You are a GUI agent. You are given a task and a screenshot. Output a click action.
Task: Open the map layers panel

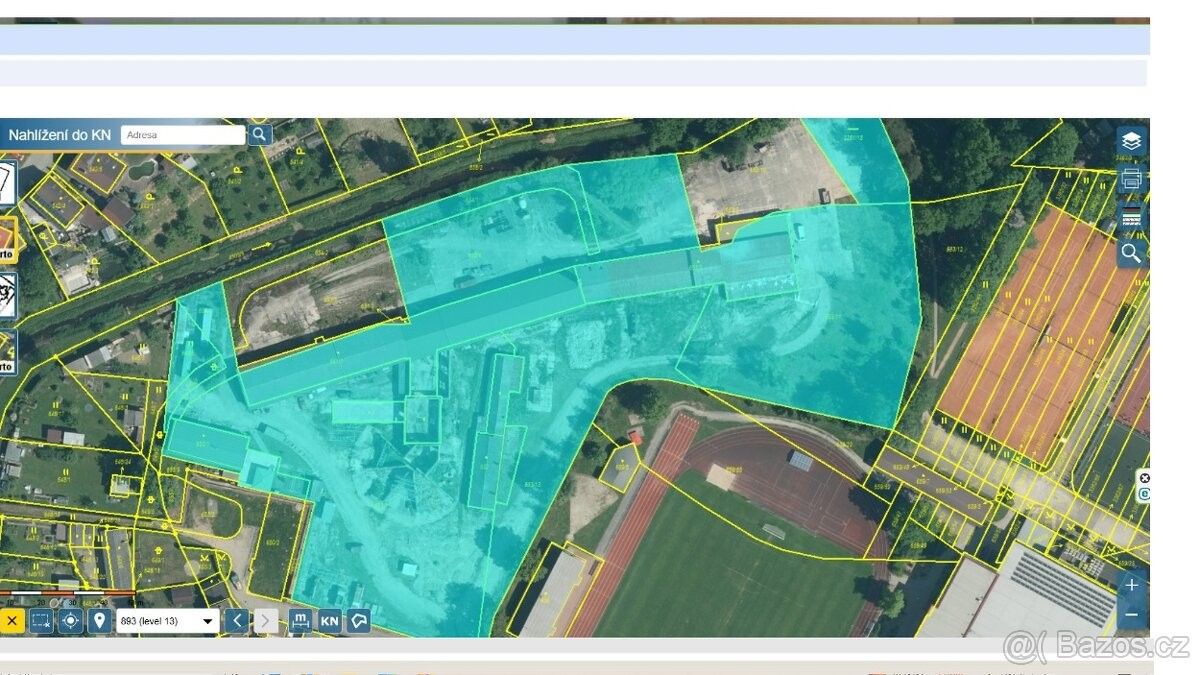[1131, 140]
